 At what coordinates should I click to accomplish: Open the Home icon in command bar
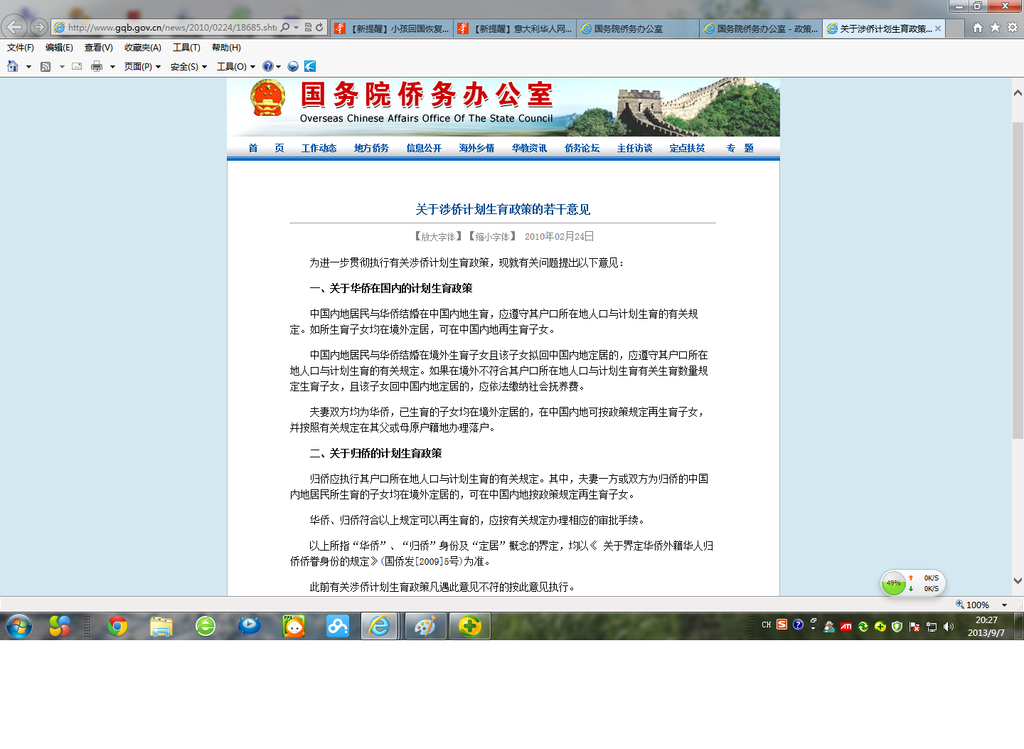pos(12,66)
